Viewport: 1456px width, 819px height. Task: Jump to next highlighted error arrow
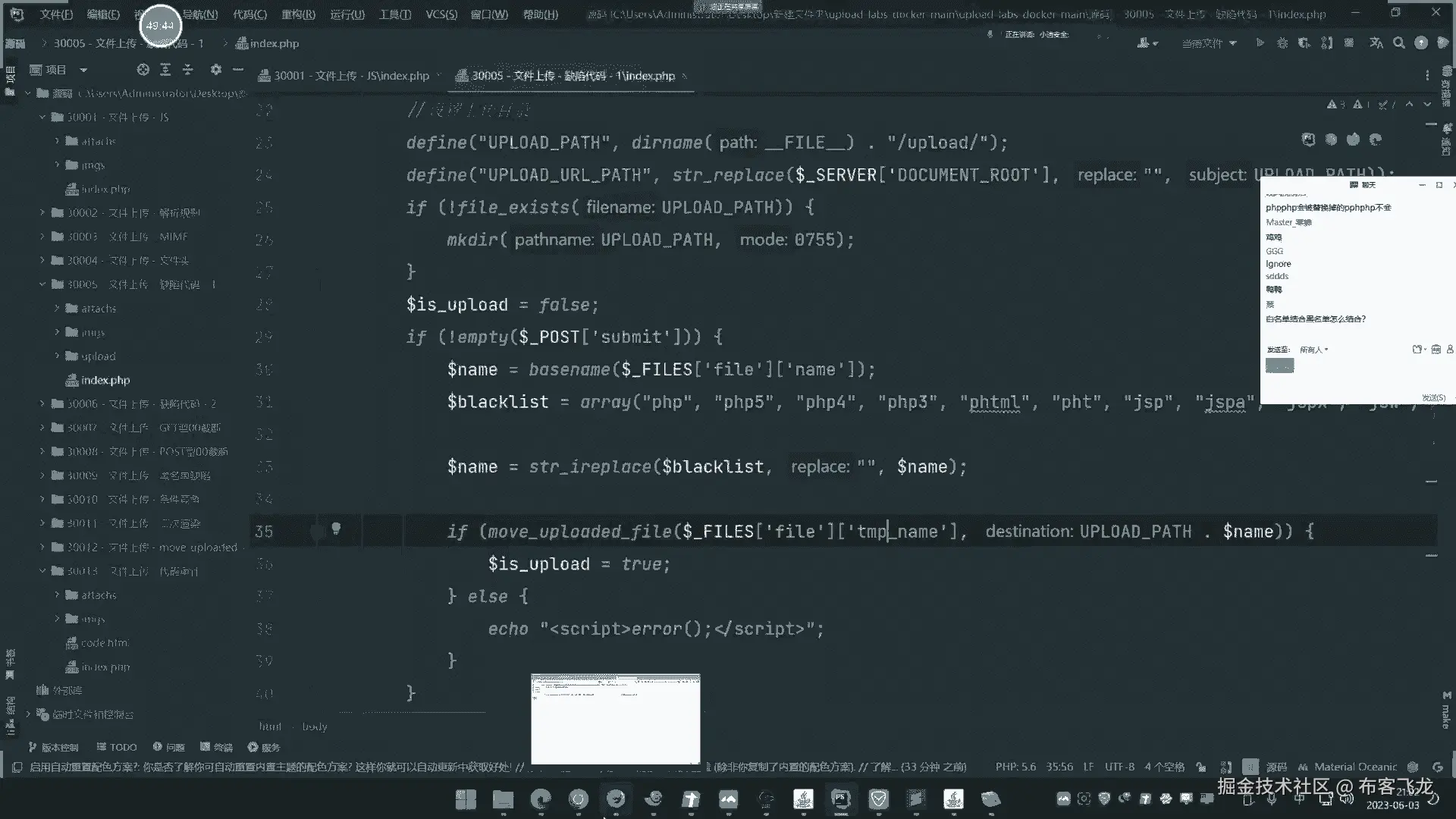(x=1427, y=105)
